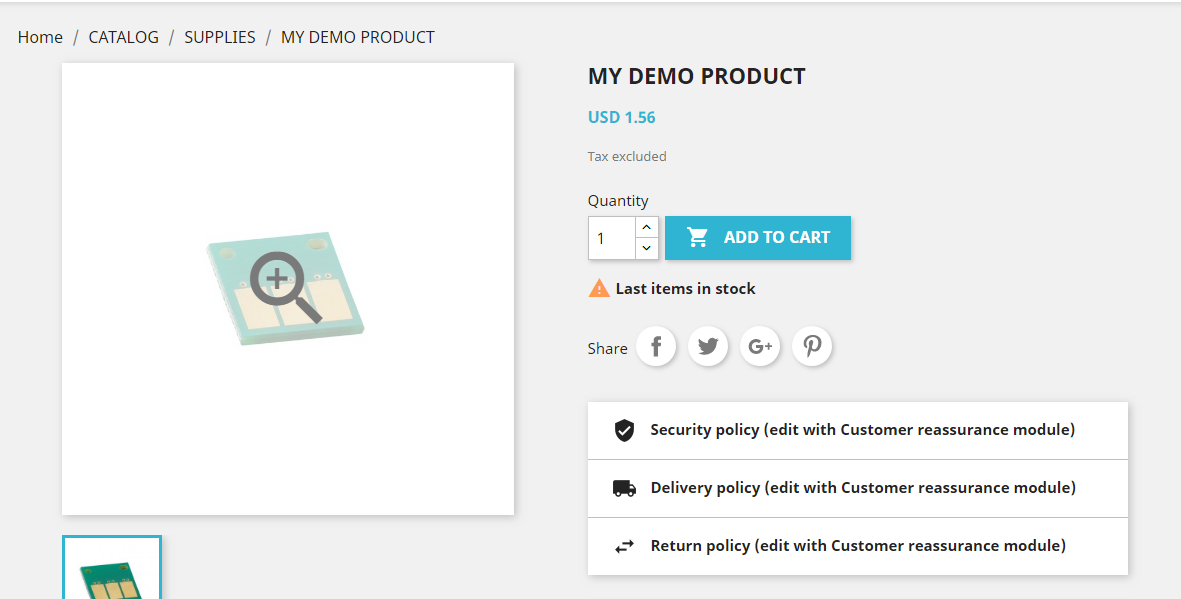
Task: Click the delivery truck icon
Action: (x=624, y=489)
